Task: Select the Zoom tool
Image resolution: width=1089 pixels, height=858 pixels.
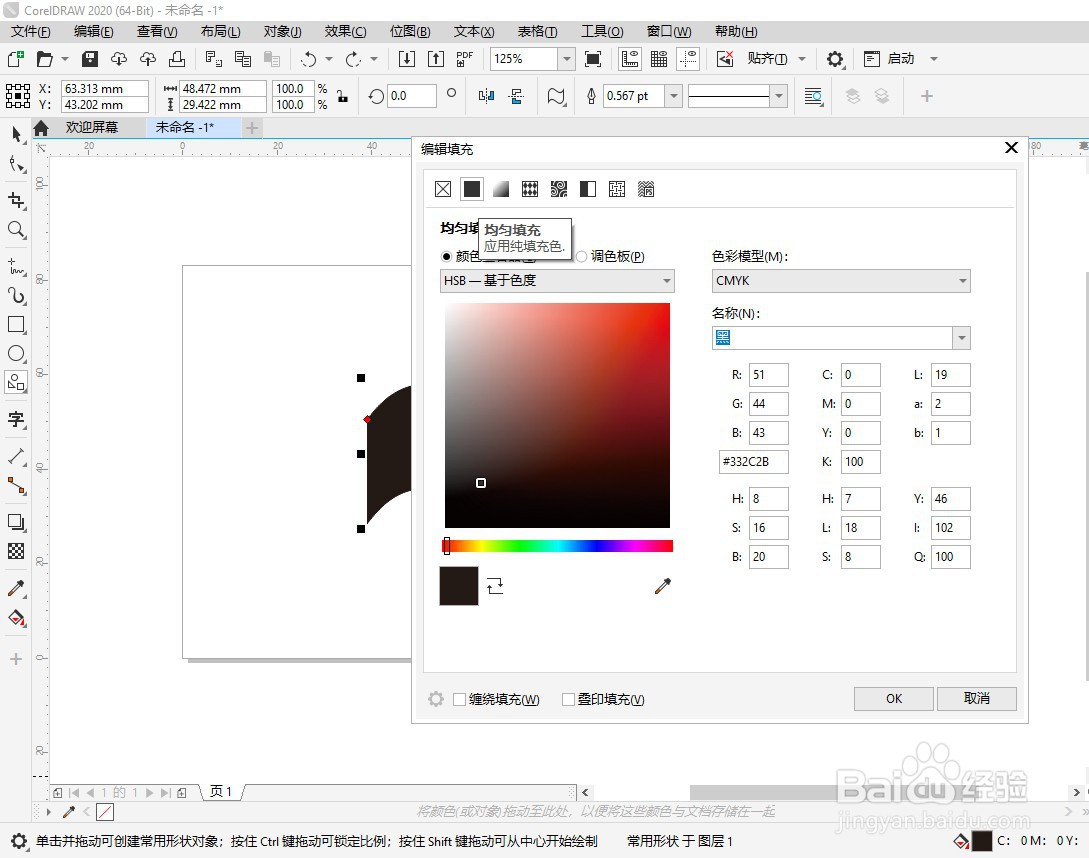Action: point(17,230)
